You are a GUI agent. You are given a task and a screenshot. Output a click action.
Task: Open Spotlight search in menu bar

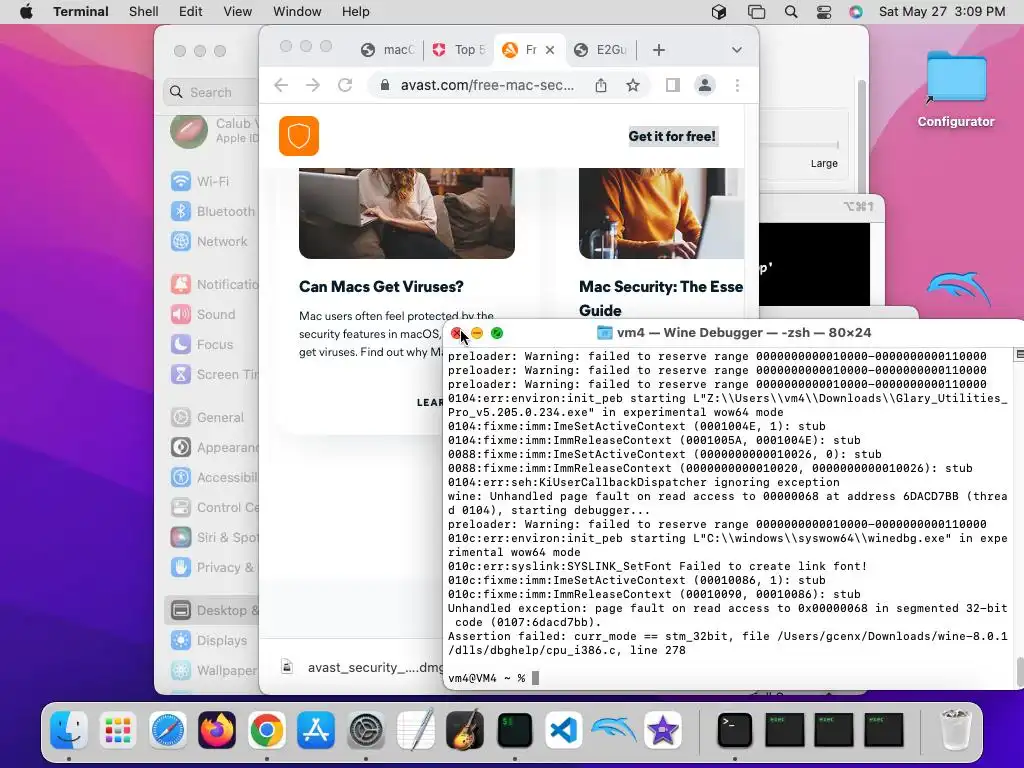coord(791,12)
